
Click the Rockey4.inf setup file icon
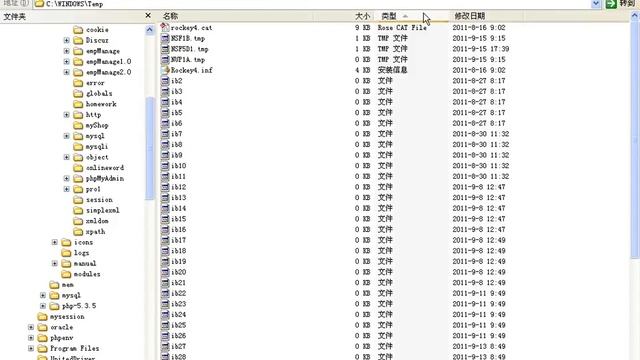(164, 70)
